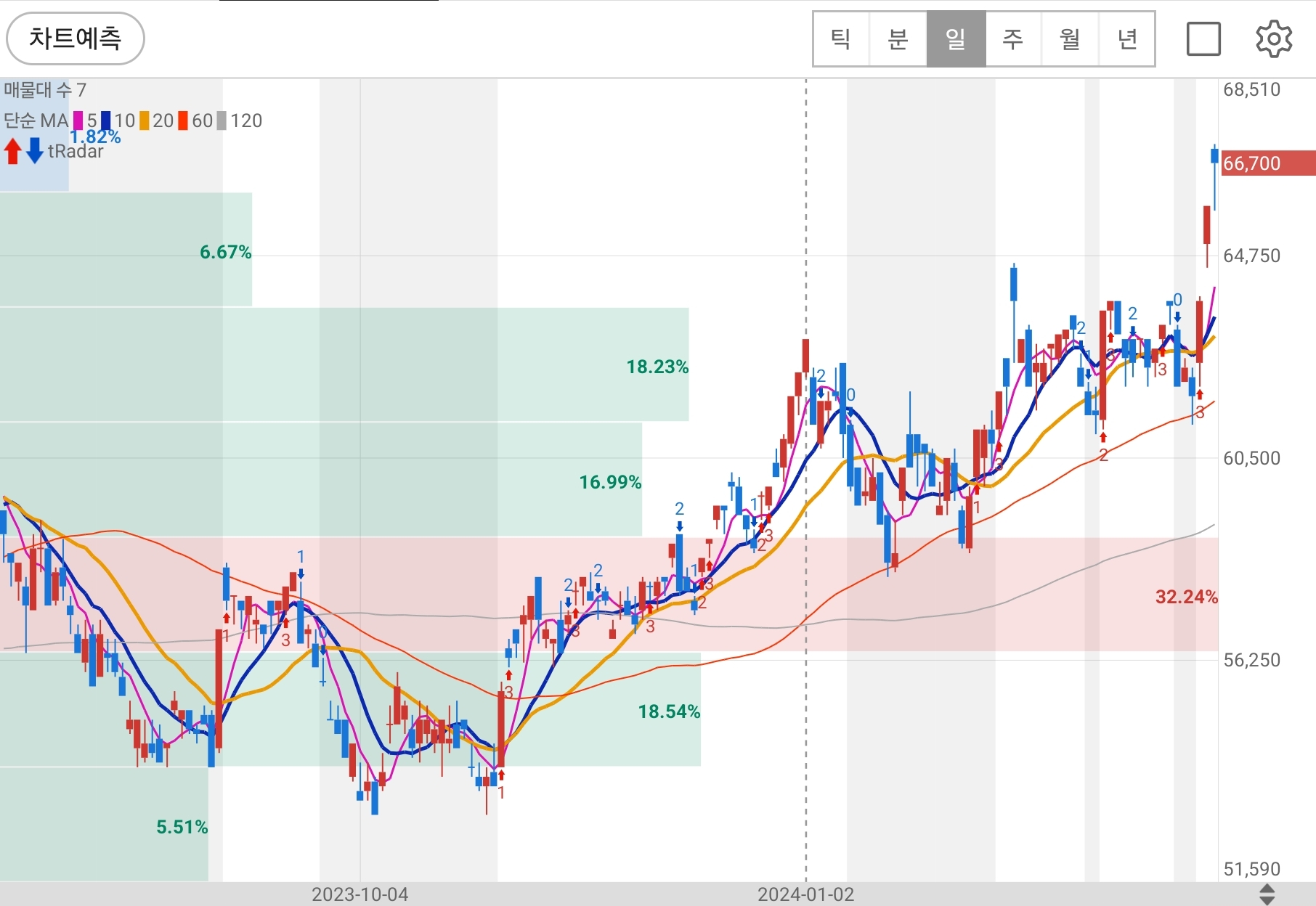Click the 2024-01-02 date axis label
Viewport: 1316px width, 906px height.
806,894
